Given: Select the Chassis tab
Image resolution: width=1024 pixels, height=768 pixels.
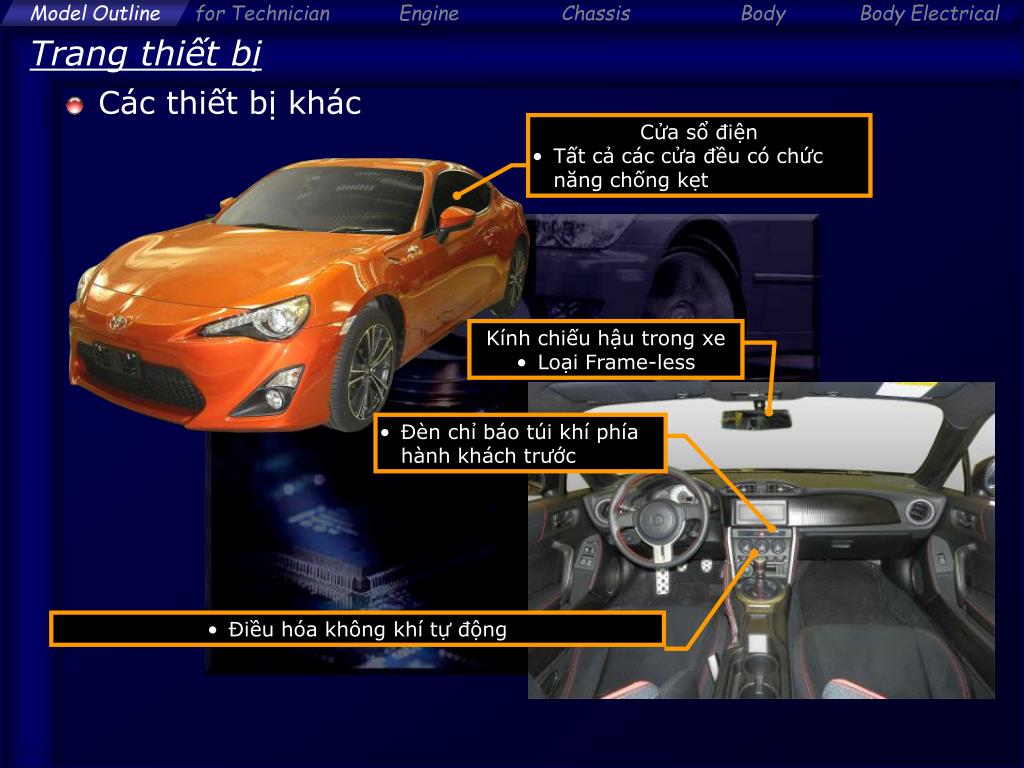Looking at the screenshot, I should (x=596, y=13).
